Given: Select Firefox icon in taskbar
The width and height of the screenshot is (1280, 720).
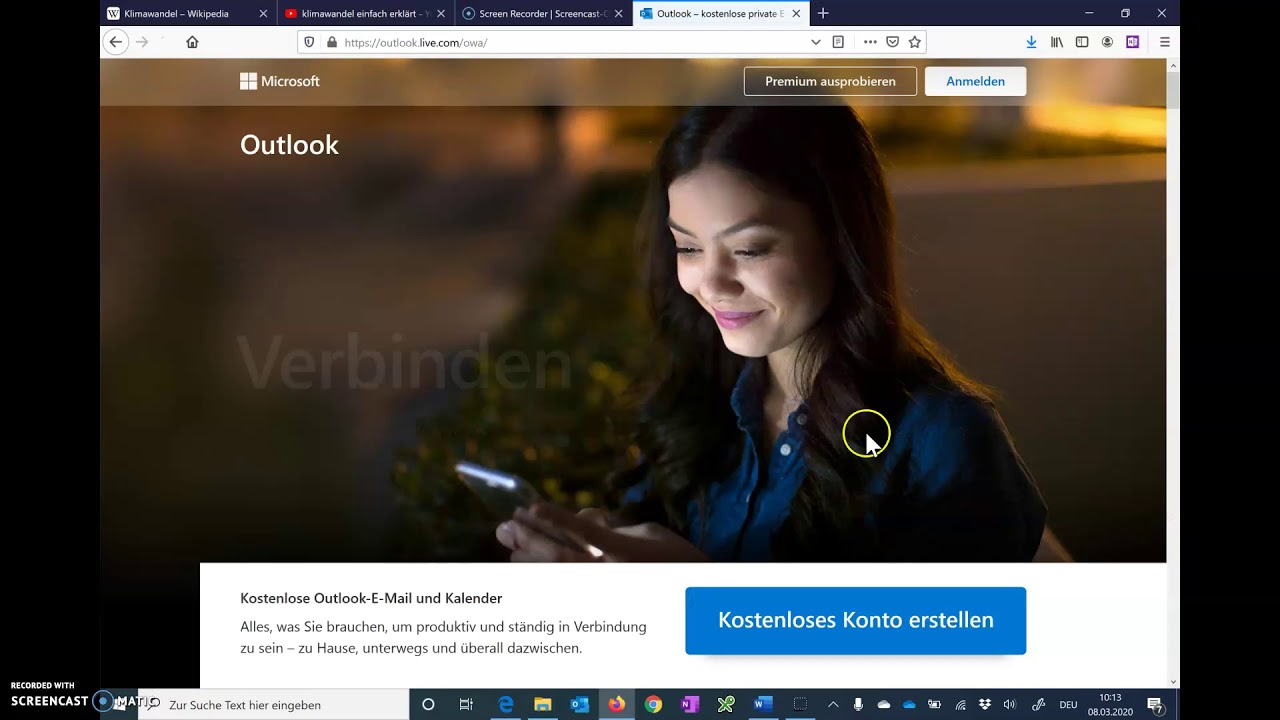Looking at the screenshot, I should pyautogui.click(x=616, y=705).
